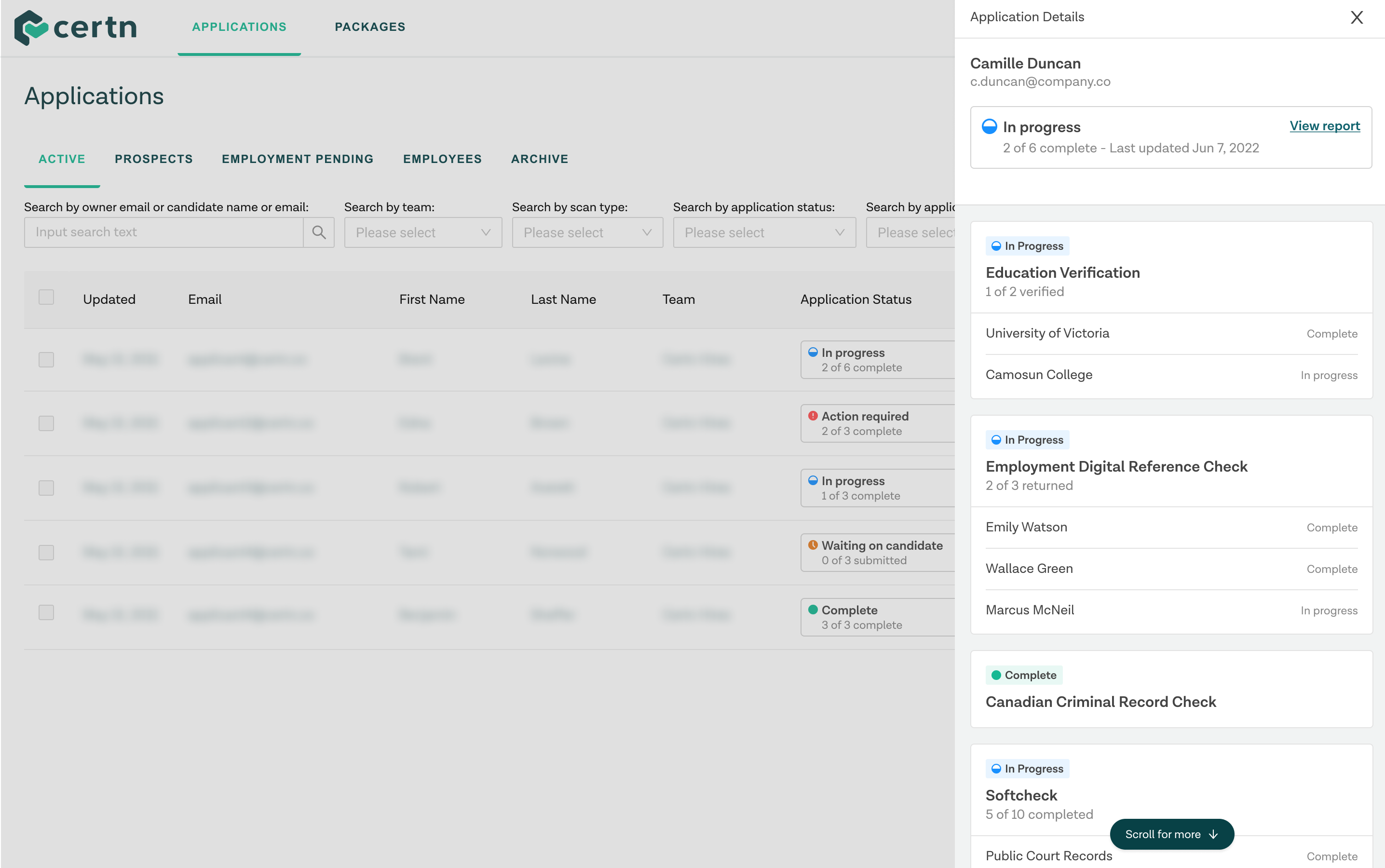Click the green Complete badge on Criminal Record Check
The width and height of the screenshot is (1385, 868).
coord(1024,675)
